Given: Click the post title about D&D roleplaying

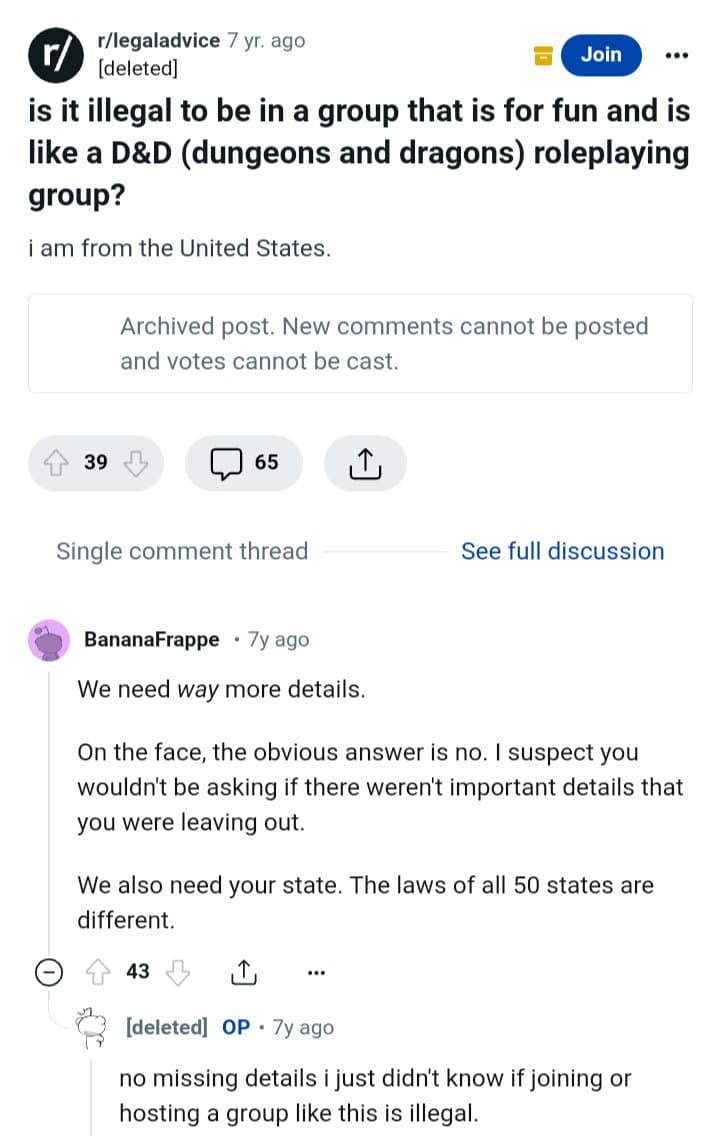Looking at the screenshot, I should [x=359, y=153].
